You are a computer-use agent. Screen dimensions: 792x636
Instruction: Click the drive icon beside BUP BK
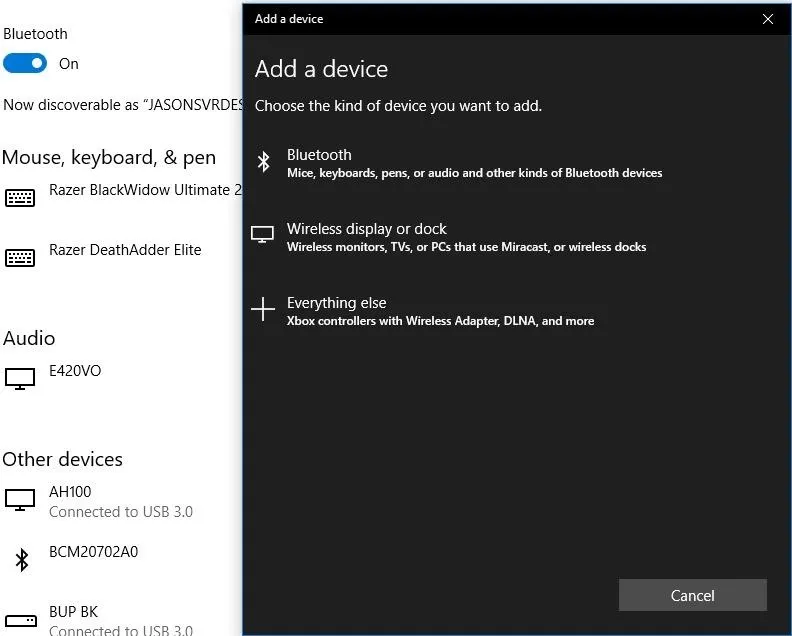[21, 620]
